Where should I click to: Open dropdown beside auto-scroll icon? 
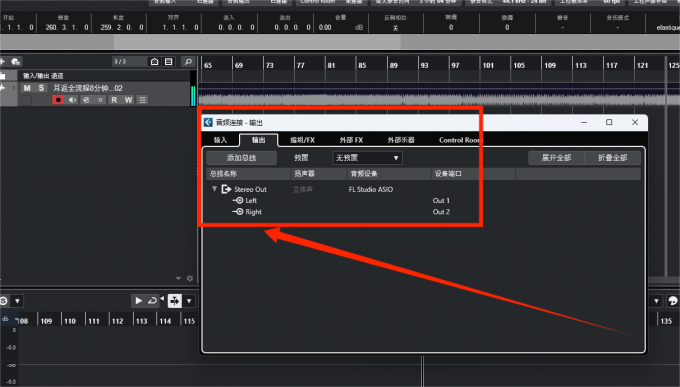tap(189, 301)
